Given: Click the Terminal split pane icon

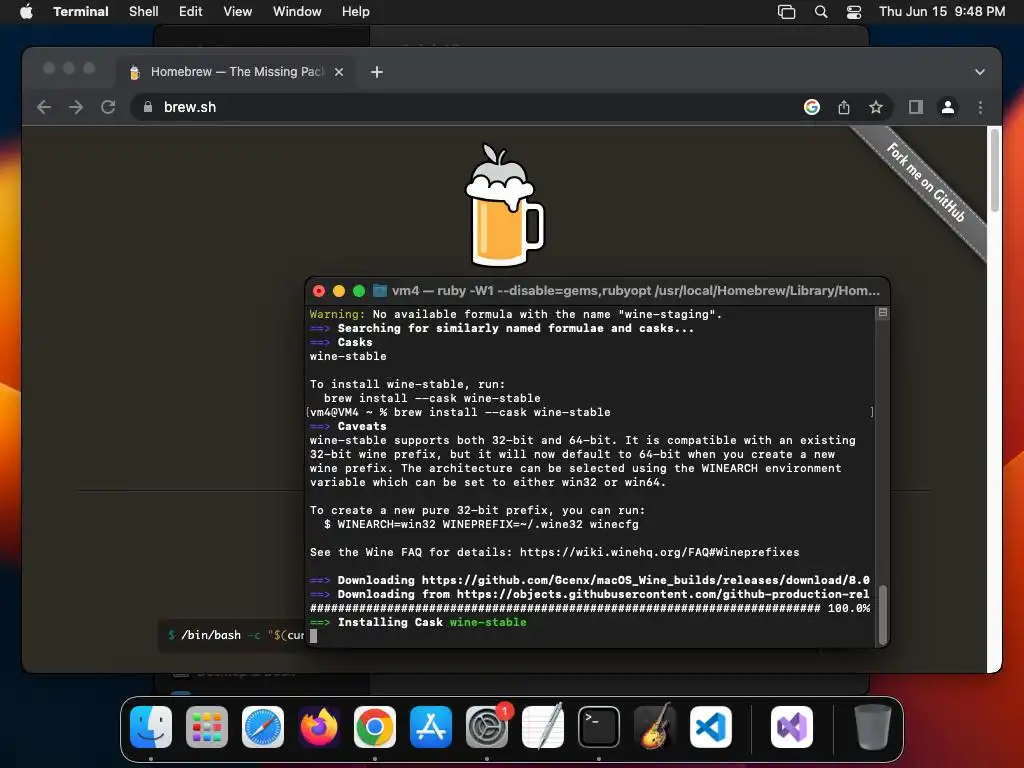Looking at the screenshot, I should point(882,313).
